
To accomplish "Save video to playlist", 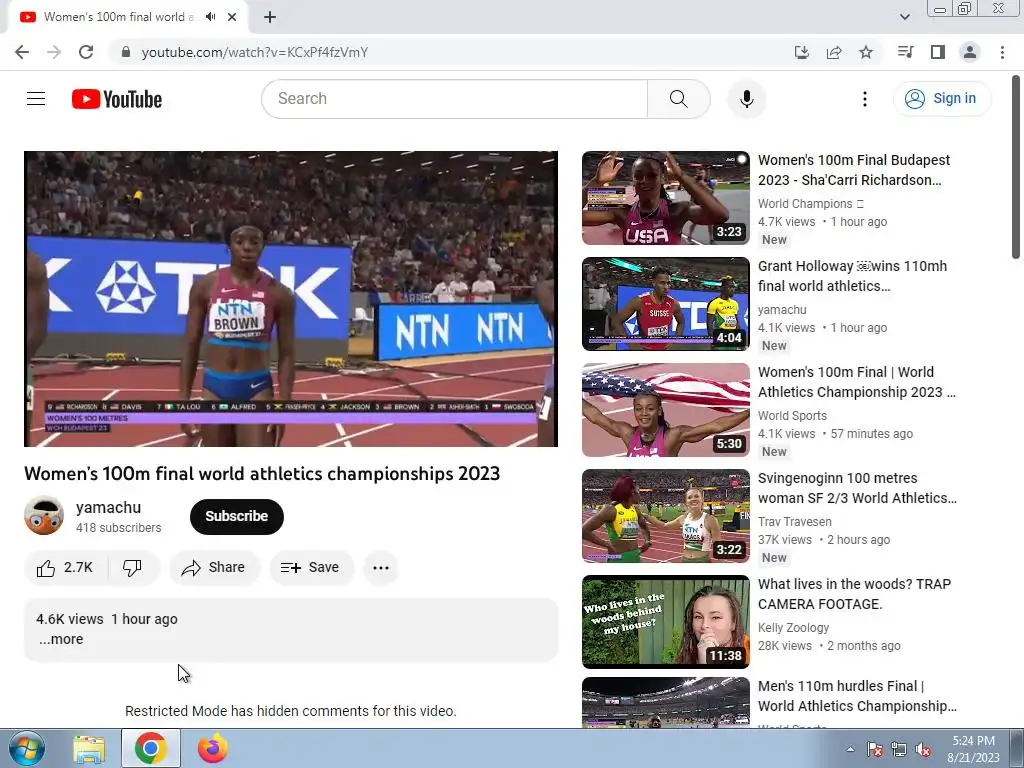I will (x=312, y=568).
